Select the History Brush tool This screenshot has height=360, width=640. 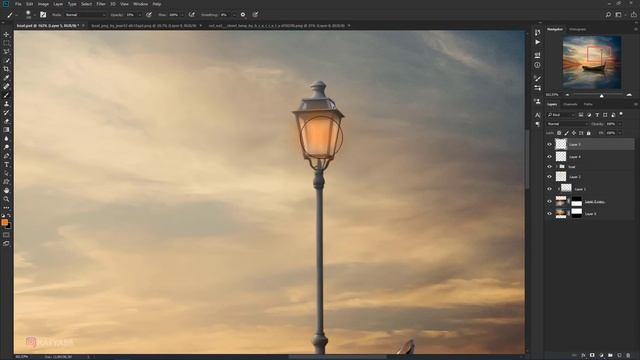(6, 112)
